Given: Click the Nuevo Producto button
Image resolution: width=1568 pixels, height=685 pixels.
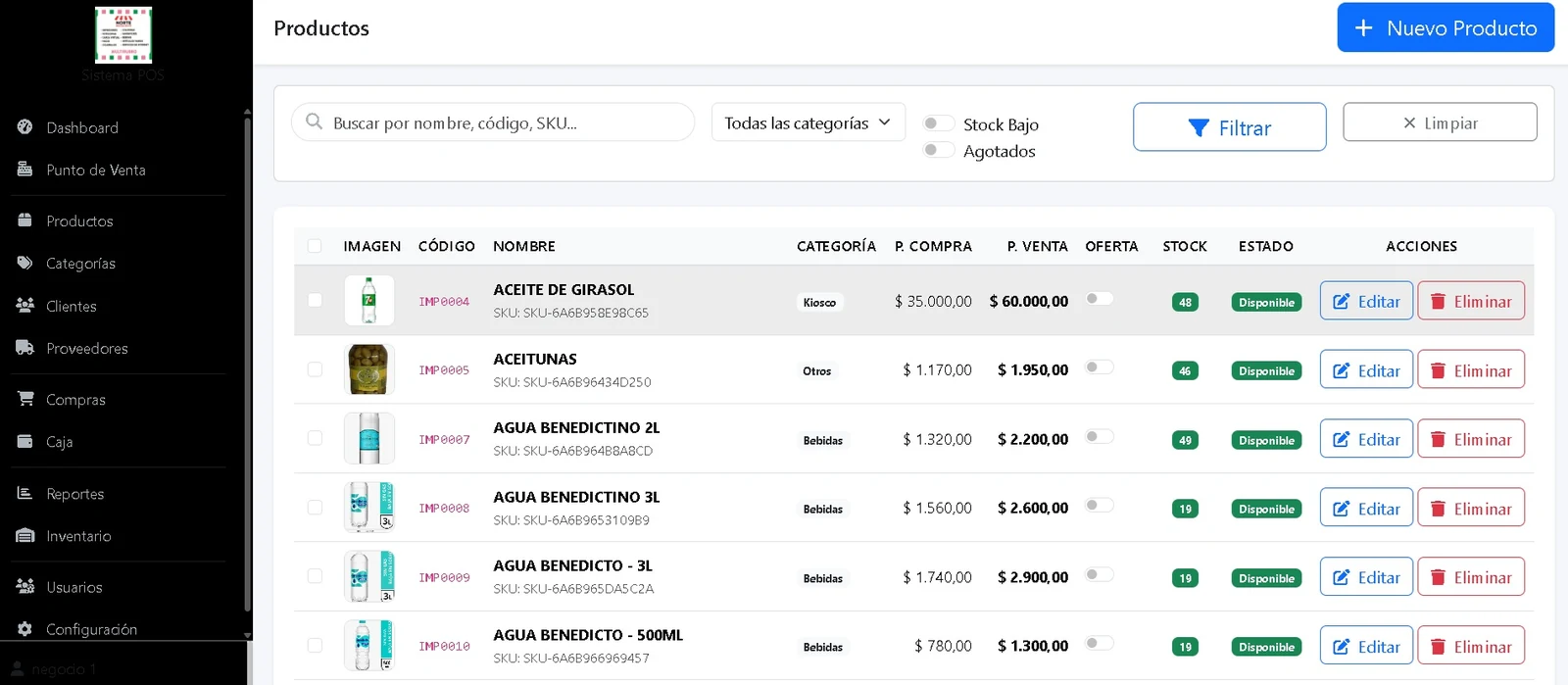Looking at the screenshot, I should coord(1445,27).
